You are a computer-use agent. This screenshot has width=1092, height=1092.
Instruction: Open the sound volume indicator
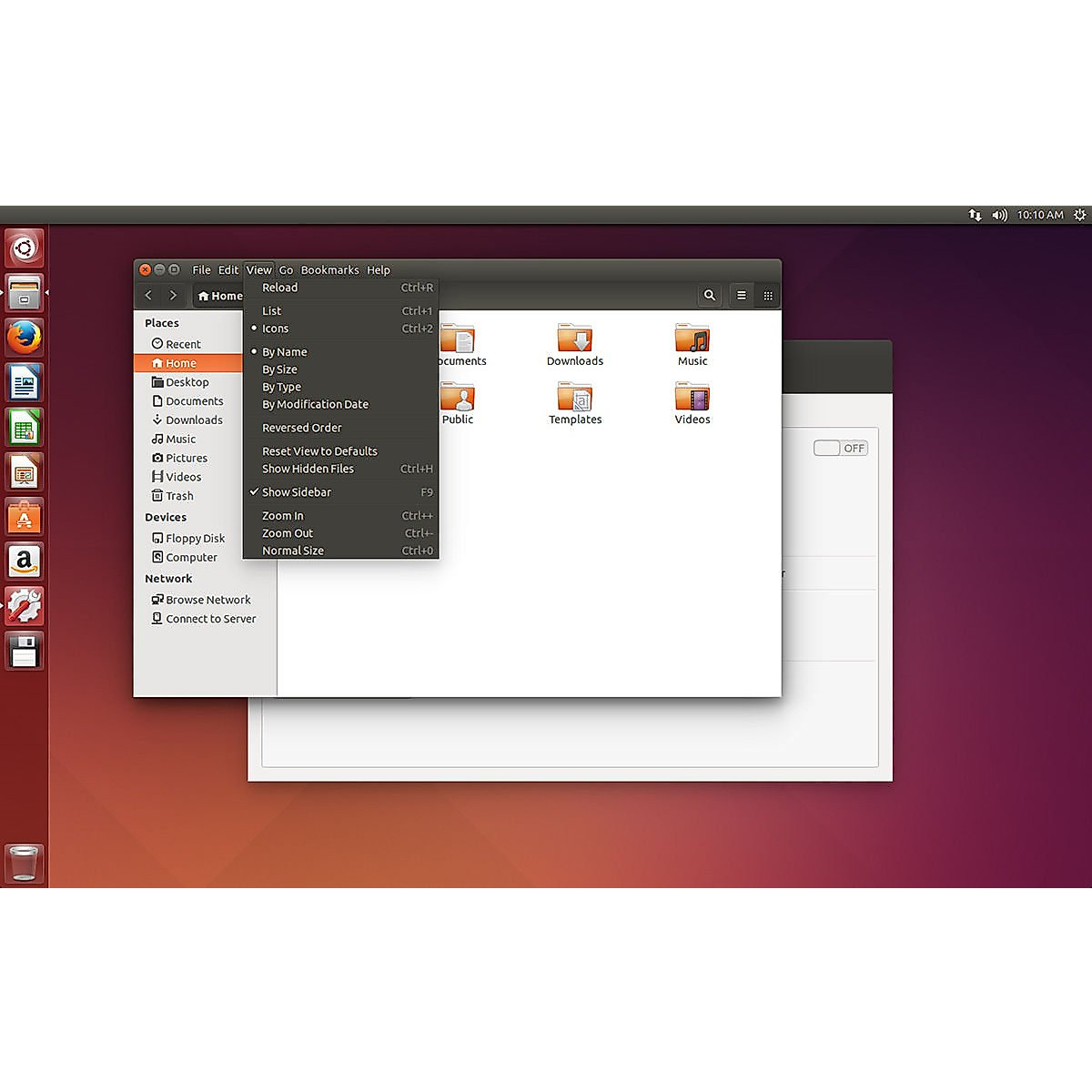tap(999, 216)
